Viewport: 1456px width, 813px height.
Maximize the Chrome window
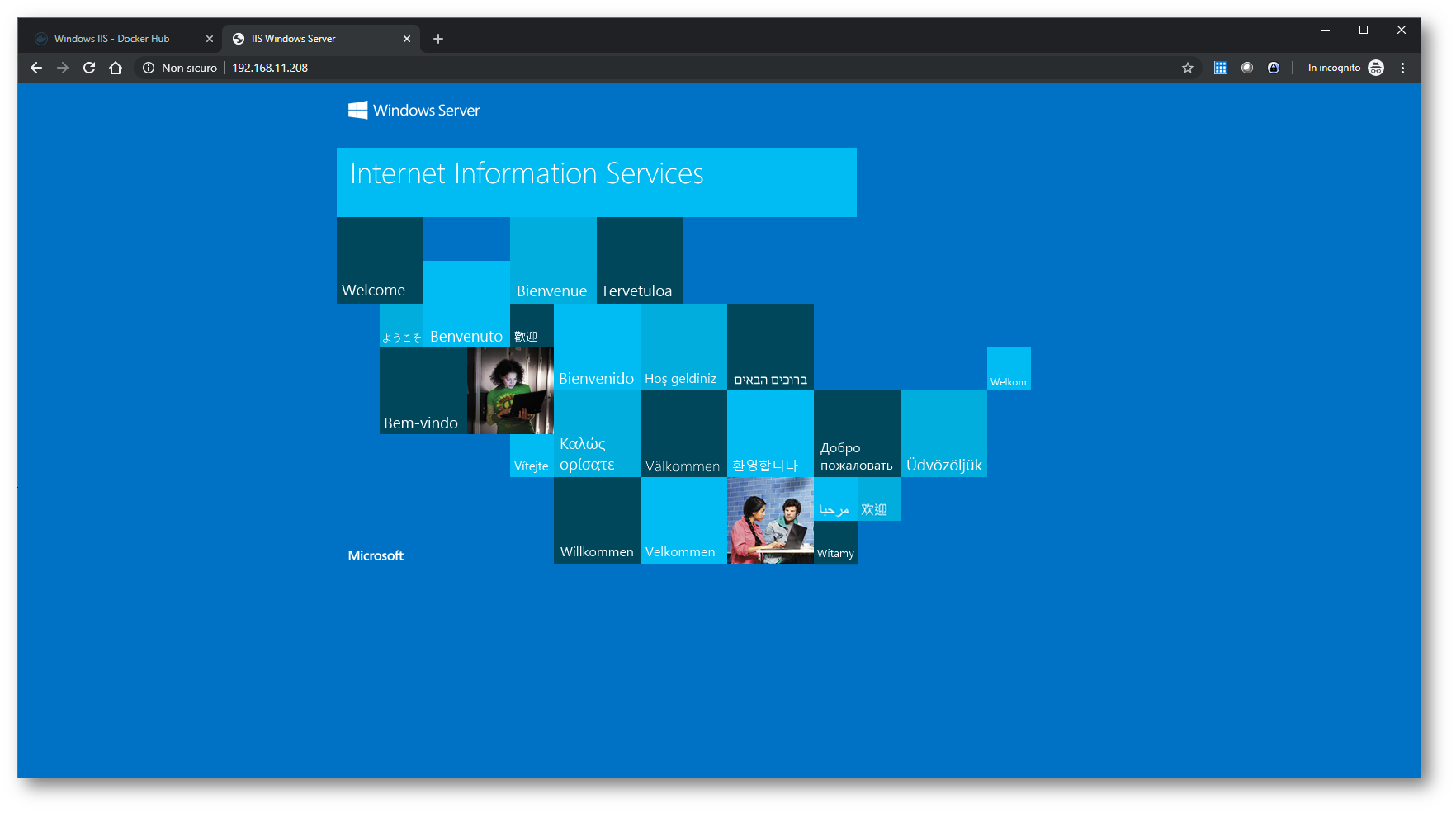pos(1364,30)
